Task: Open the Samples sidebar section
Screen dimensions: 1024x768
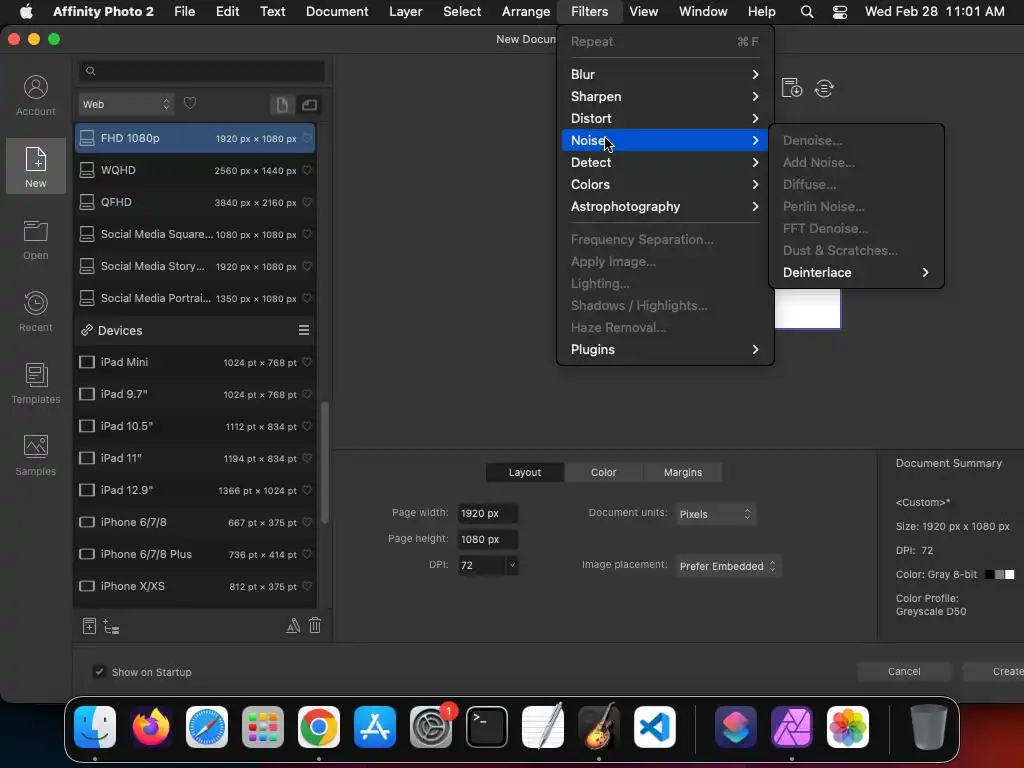Action: [x=35, y=455]
